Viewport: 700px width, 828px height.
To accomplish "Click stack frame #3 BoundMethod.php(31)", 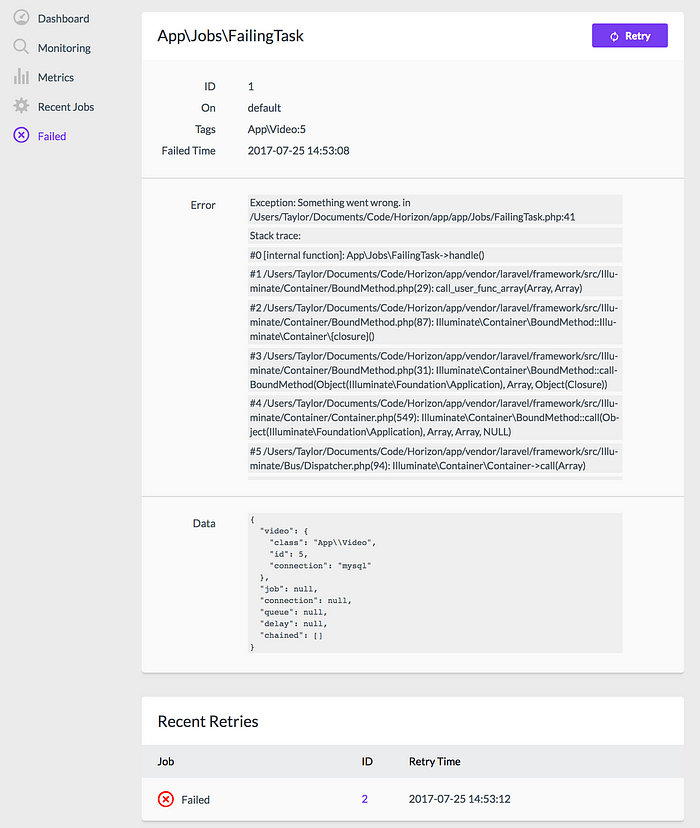I will click(435, 370).
